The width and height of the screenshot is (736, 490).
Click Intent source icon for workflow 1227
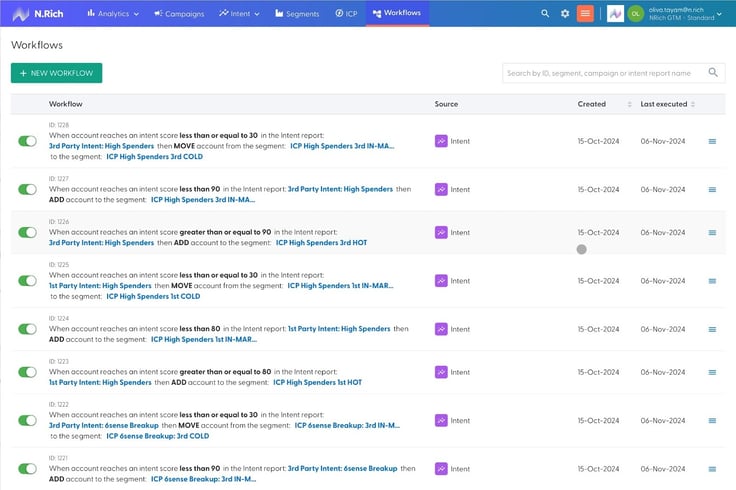[x=441, y=190]
